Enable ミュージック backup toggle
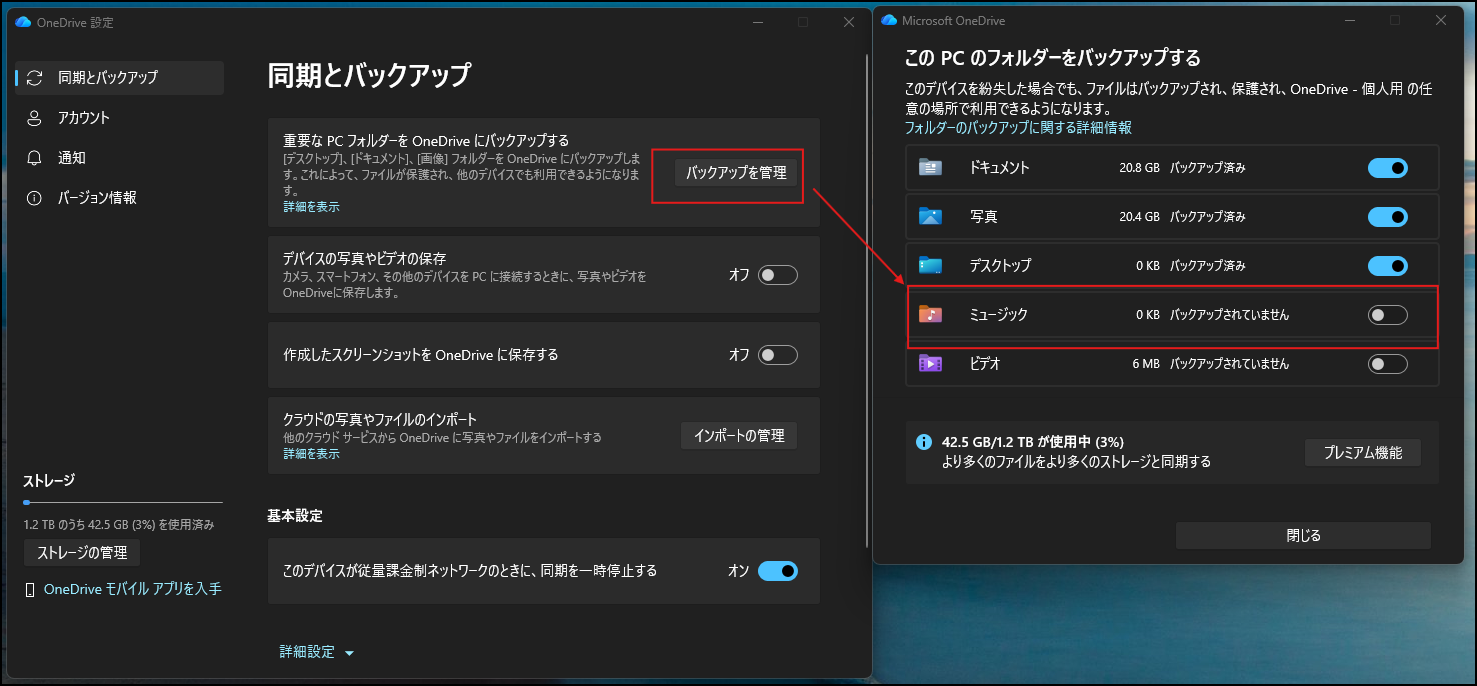This screenshot has width=1477, height=686. (1387, 315)
